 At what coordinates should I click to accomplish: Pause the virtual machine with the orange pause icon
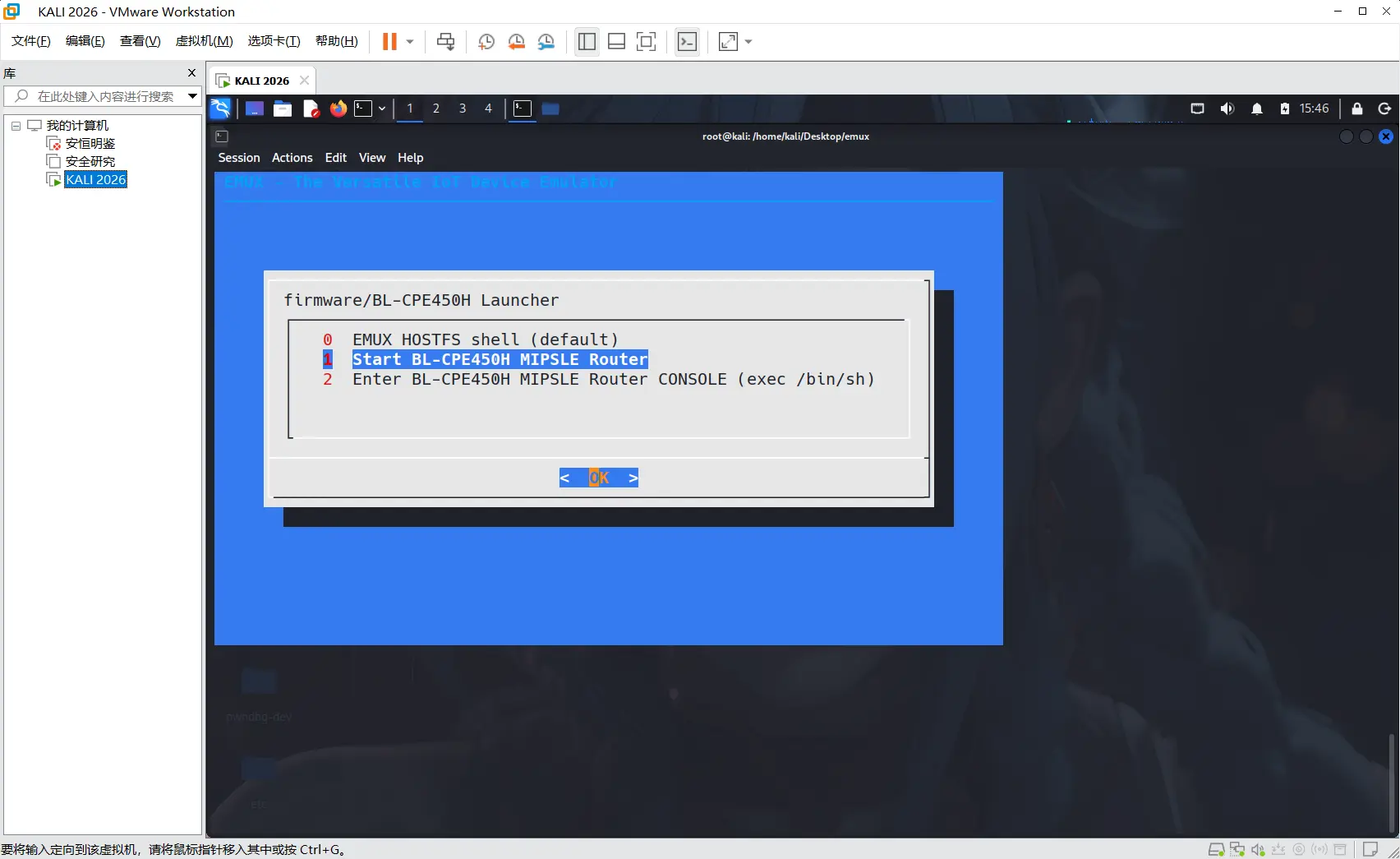pos(389,42)
